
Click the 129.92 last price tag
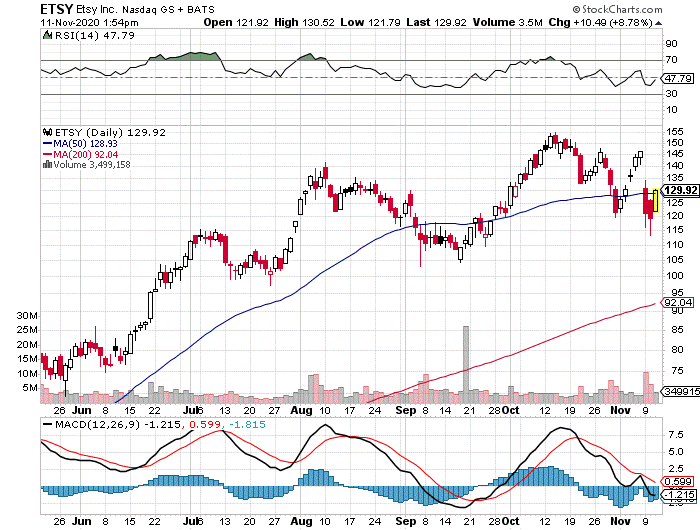678,191
